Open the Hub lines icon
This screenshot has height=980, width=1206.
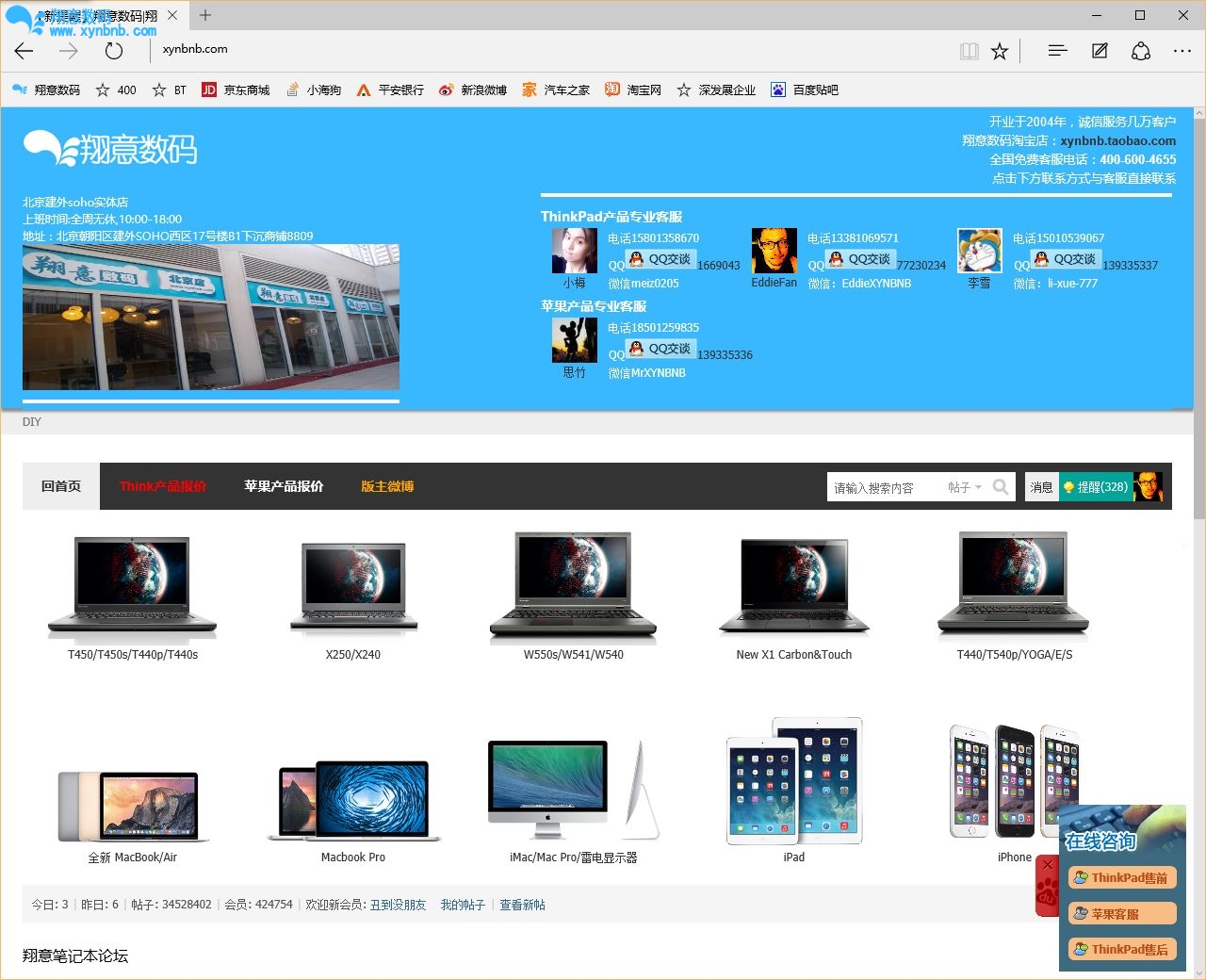[x=1057, y=51]
